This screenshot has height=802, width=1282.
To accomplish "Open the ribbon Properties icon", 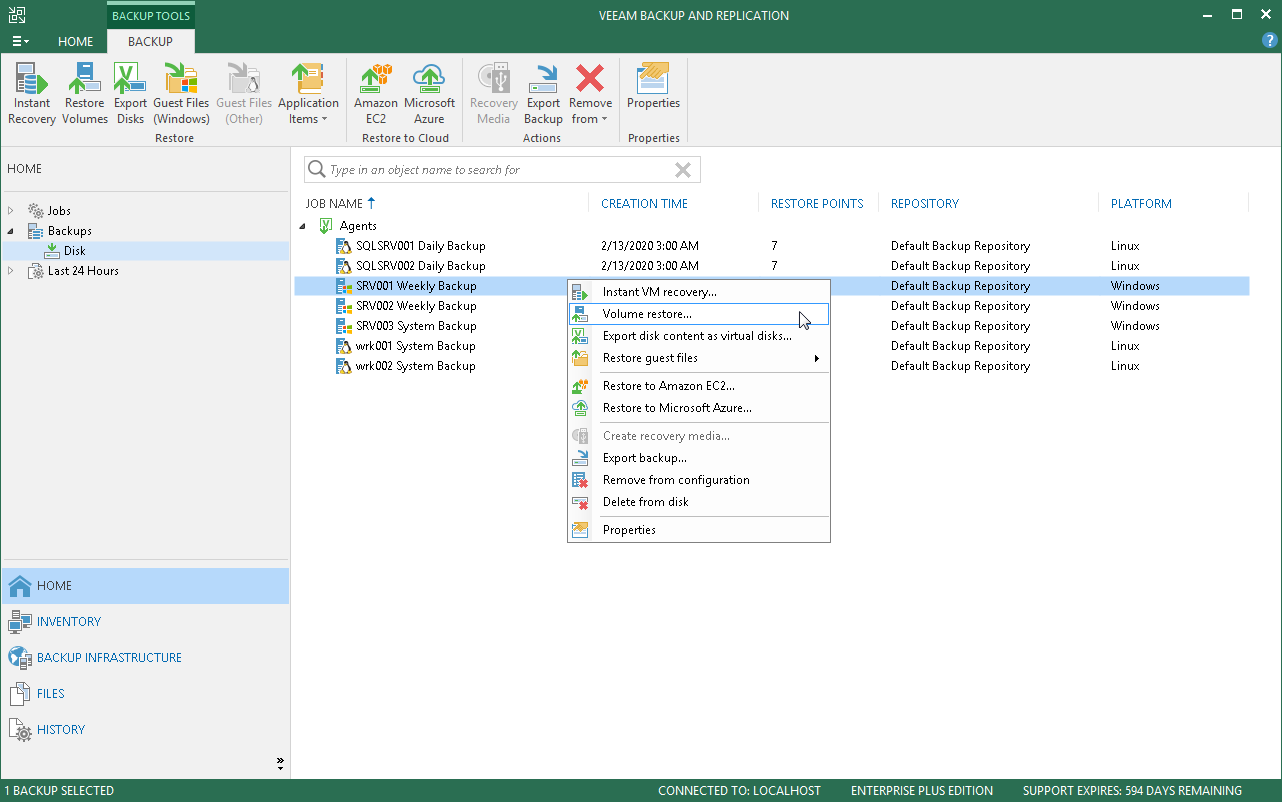I will pos(653,79).
